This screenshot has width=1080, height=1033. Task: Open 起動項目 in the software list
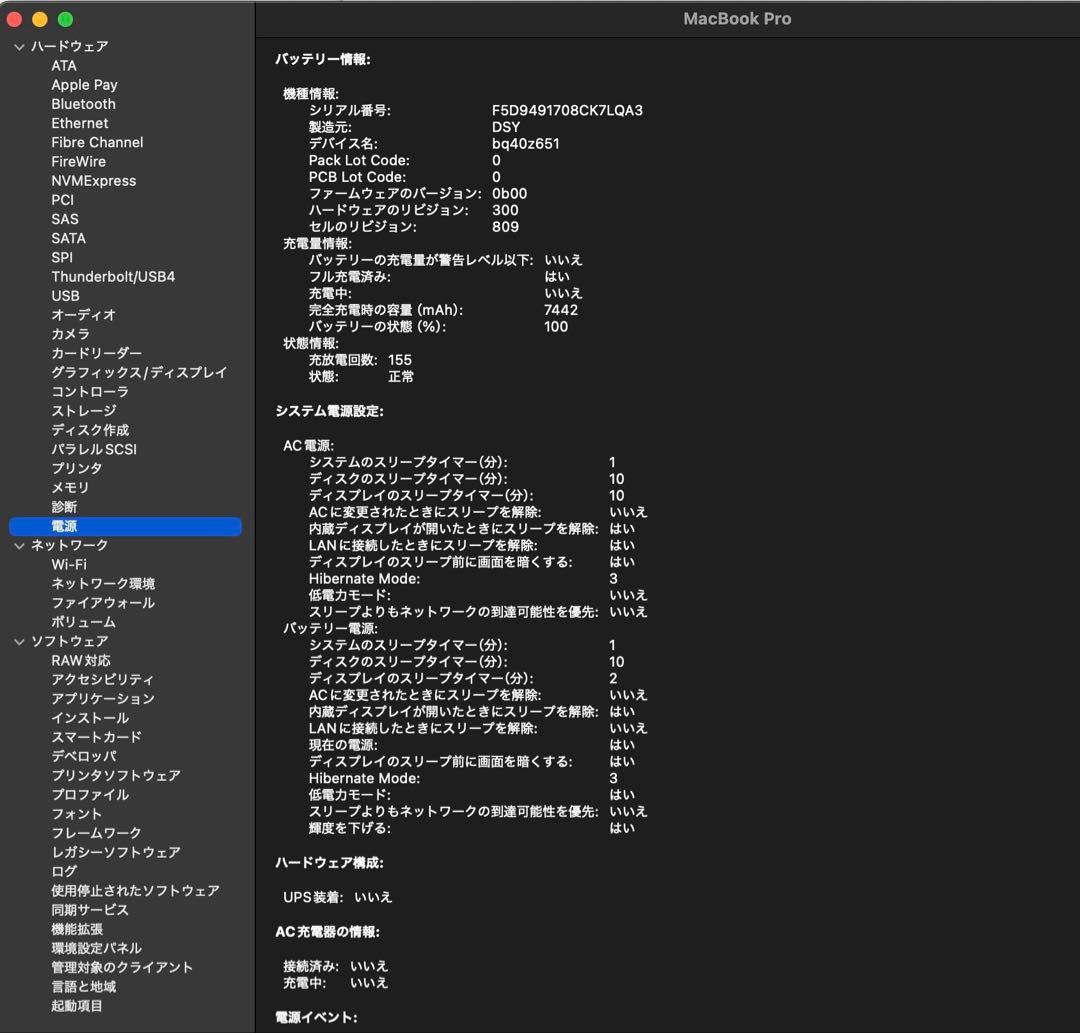click(77, 1006)
